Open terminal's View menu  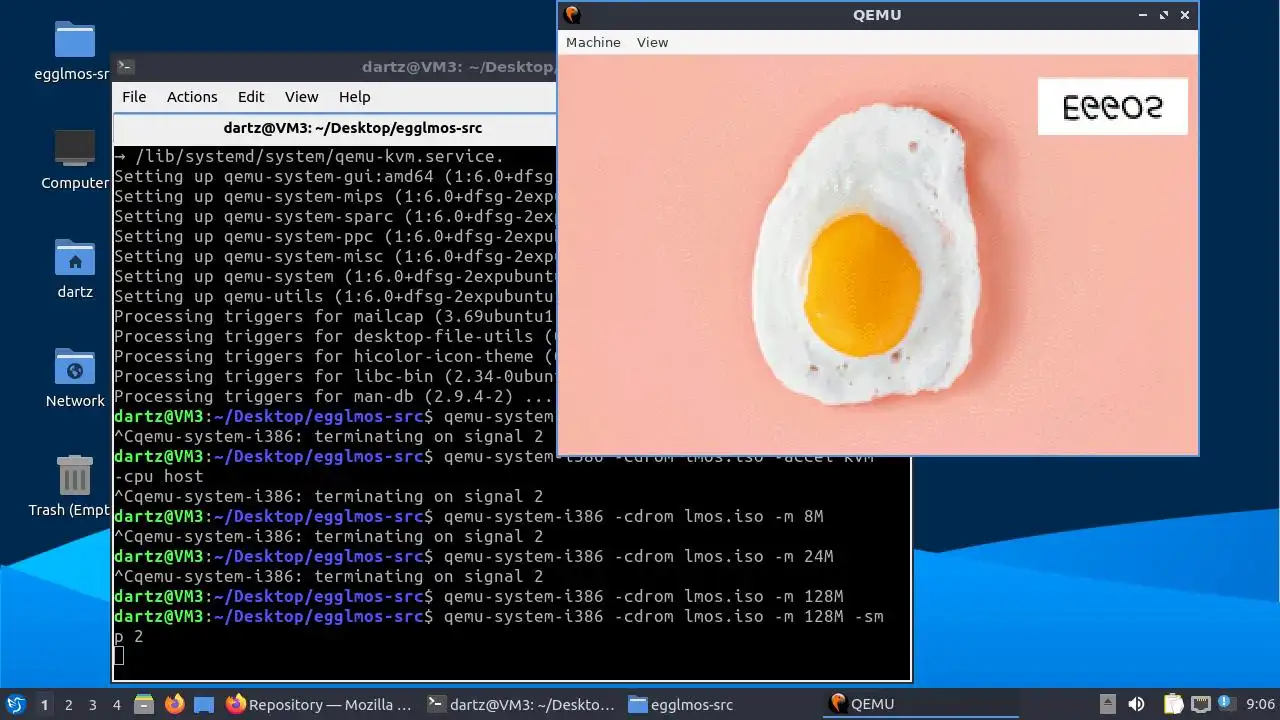301,97
